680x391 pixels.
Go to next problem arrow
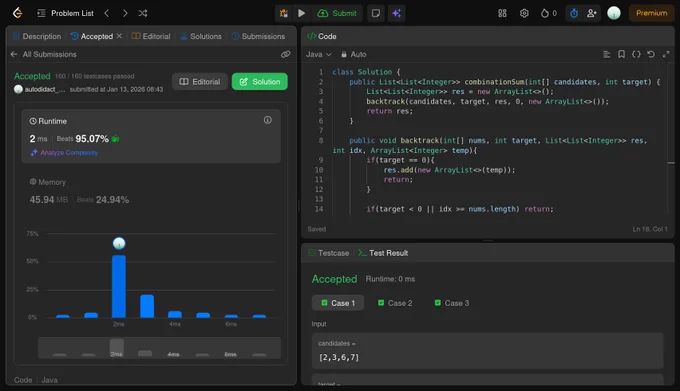point(125,13)
